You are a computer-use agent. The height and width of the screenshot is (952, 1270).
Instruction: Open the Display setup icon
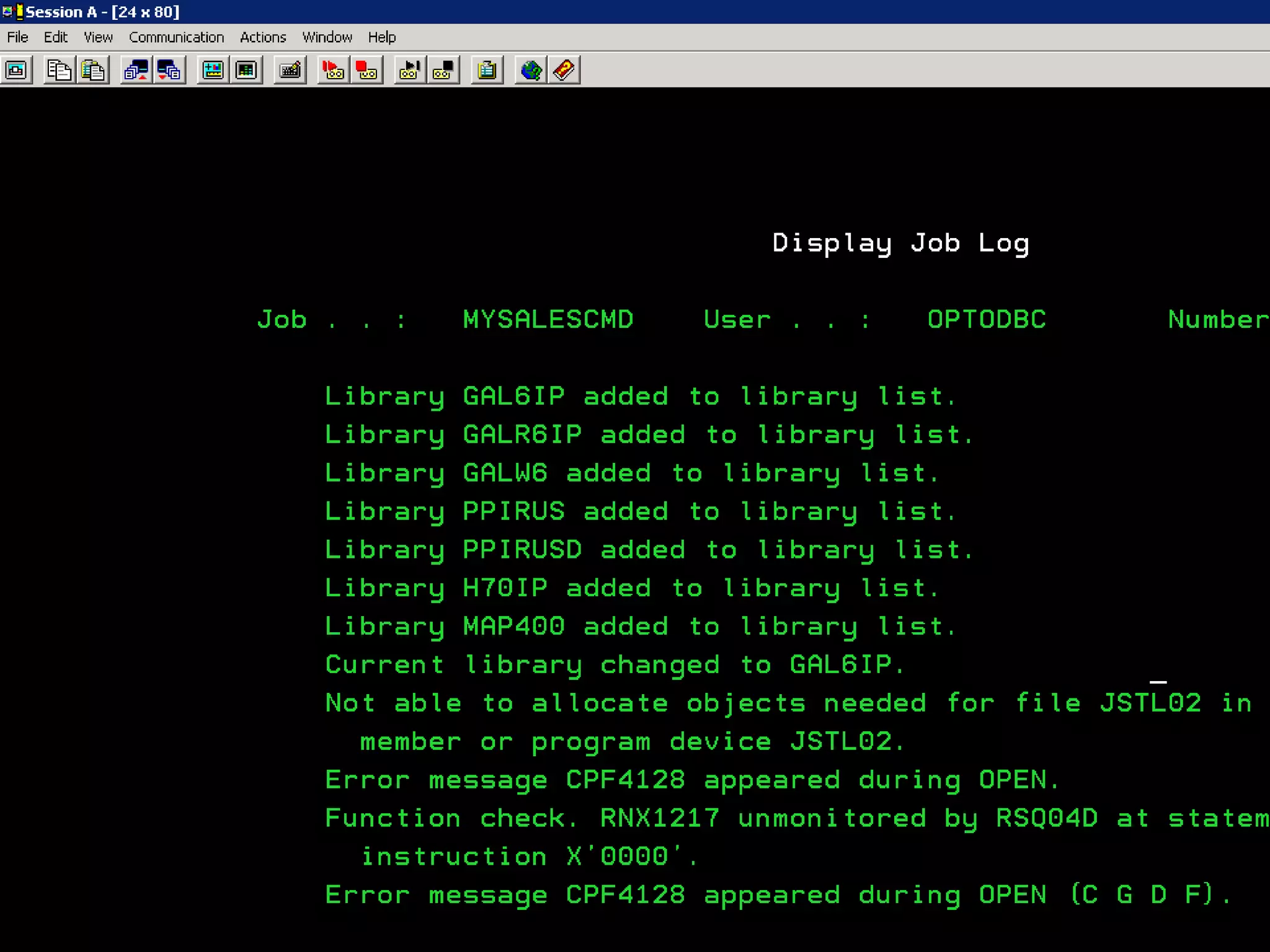point(213,70)
